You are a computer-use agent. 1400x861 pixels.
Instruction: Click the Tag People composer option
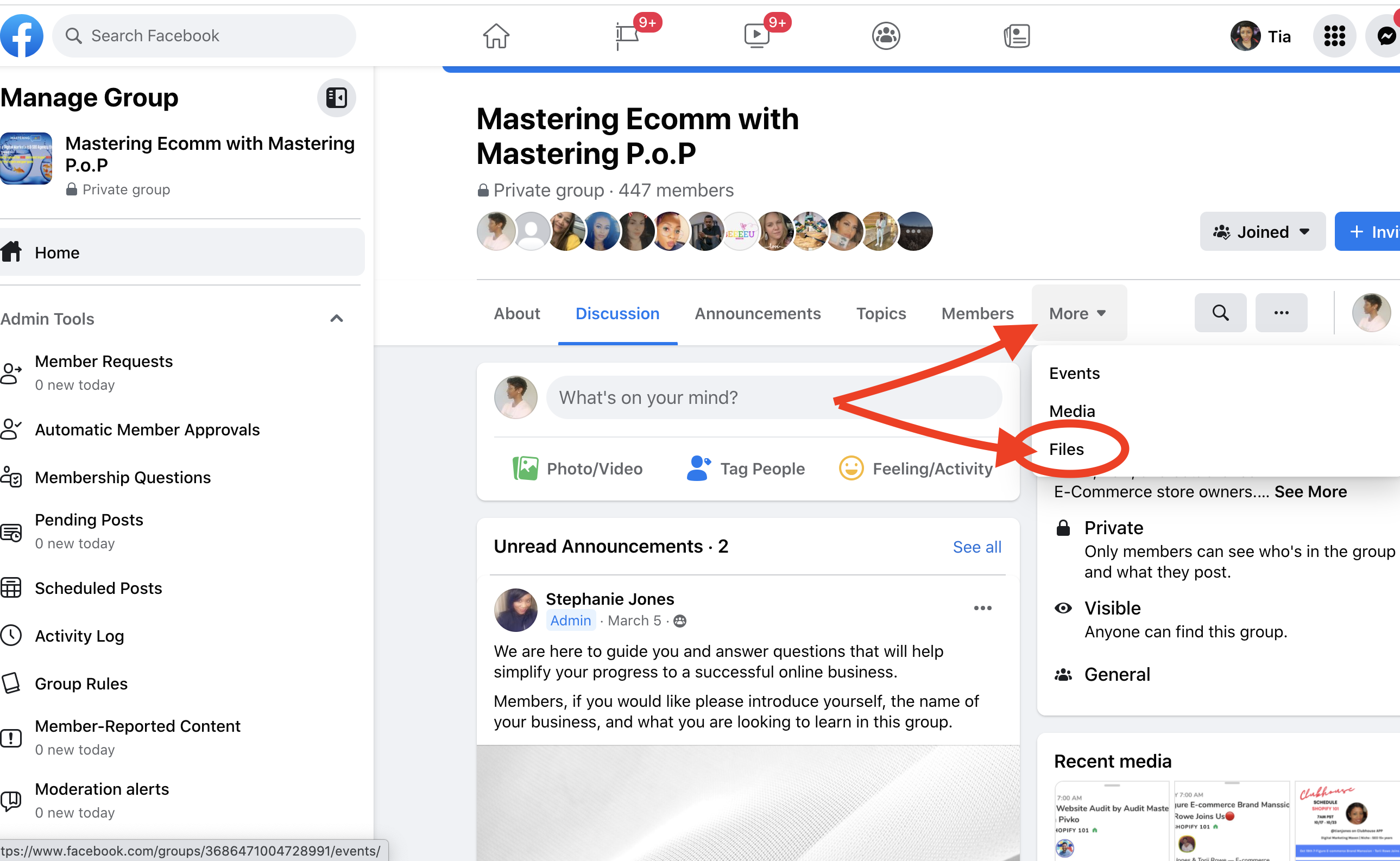[x=746, y=469]
